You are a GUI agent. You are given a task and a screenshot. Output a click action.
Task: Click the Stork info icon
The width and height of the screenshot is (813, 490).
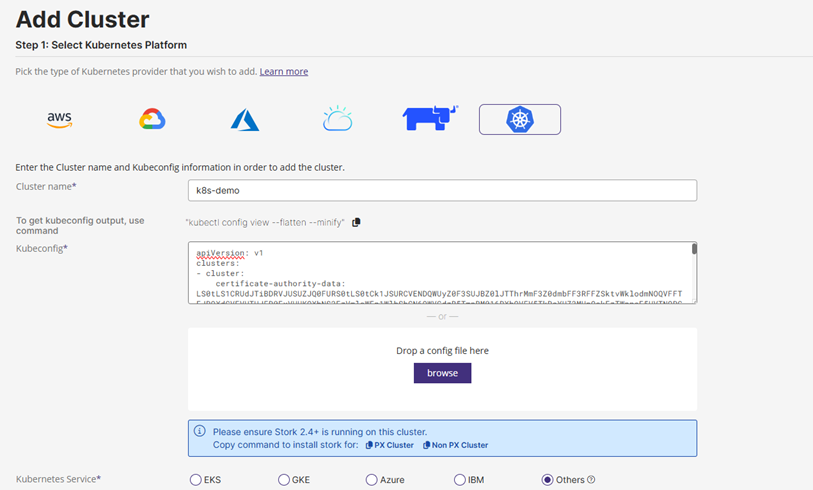click(x=200, y=431)
